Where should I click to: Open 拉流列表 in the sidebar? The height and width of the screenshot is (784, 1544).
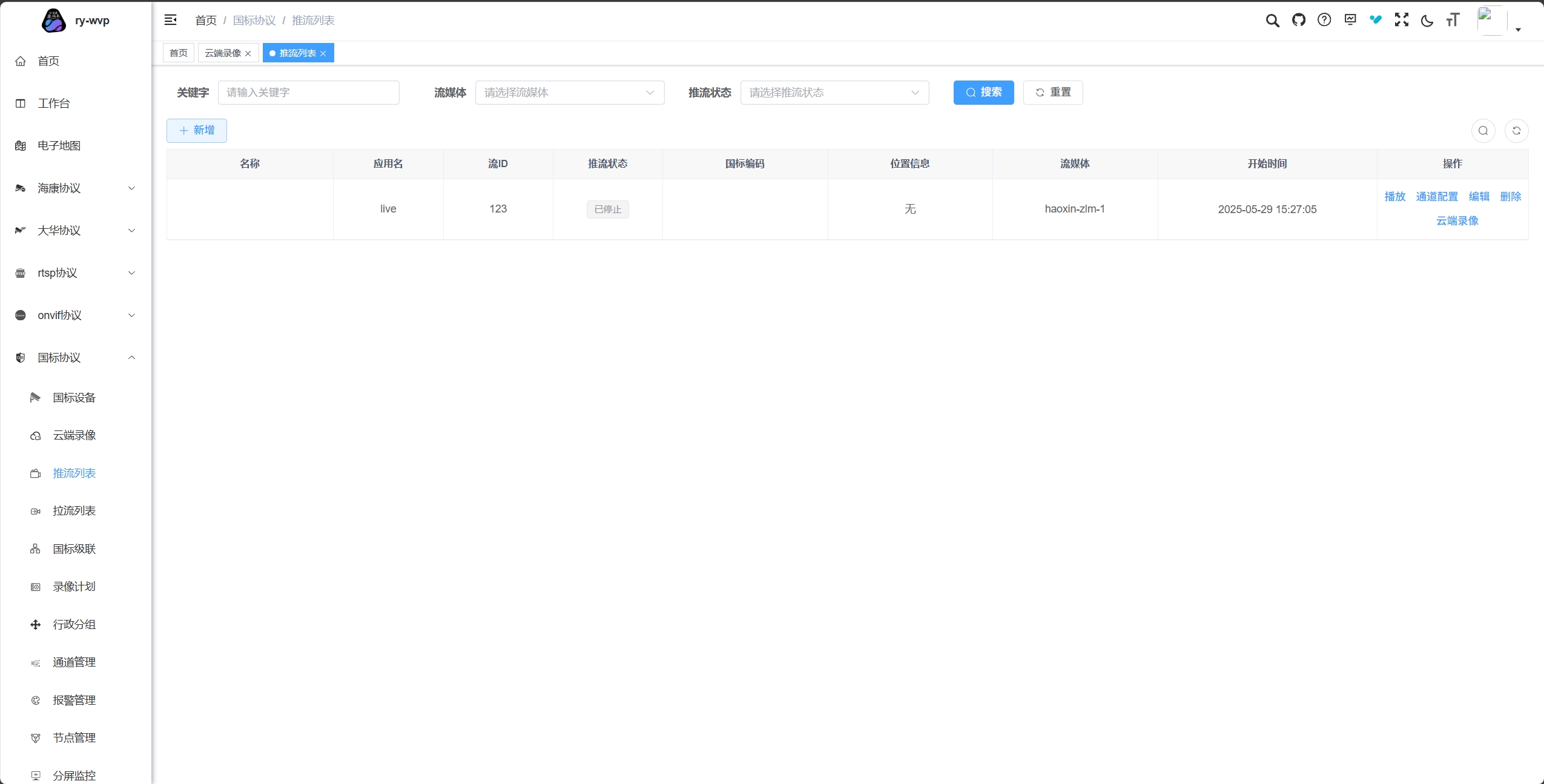coord(74,511)
